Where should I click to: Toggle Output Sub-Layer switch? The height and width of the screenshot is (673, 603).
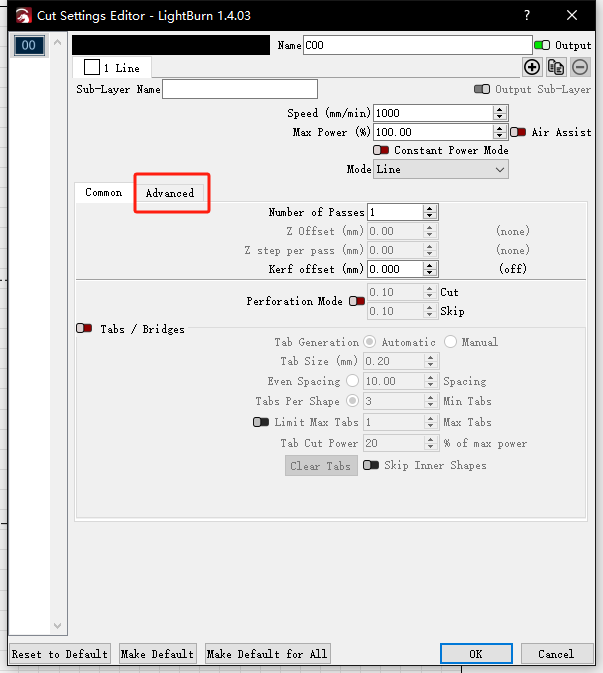[x=482, y=89]
